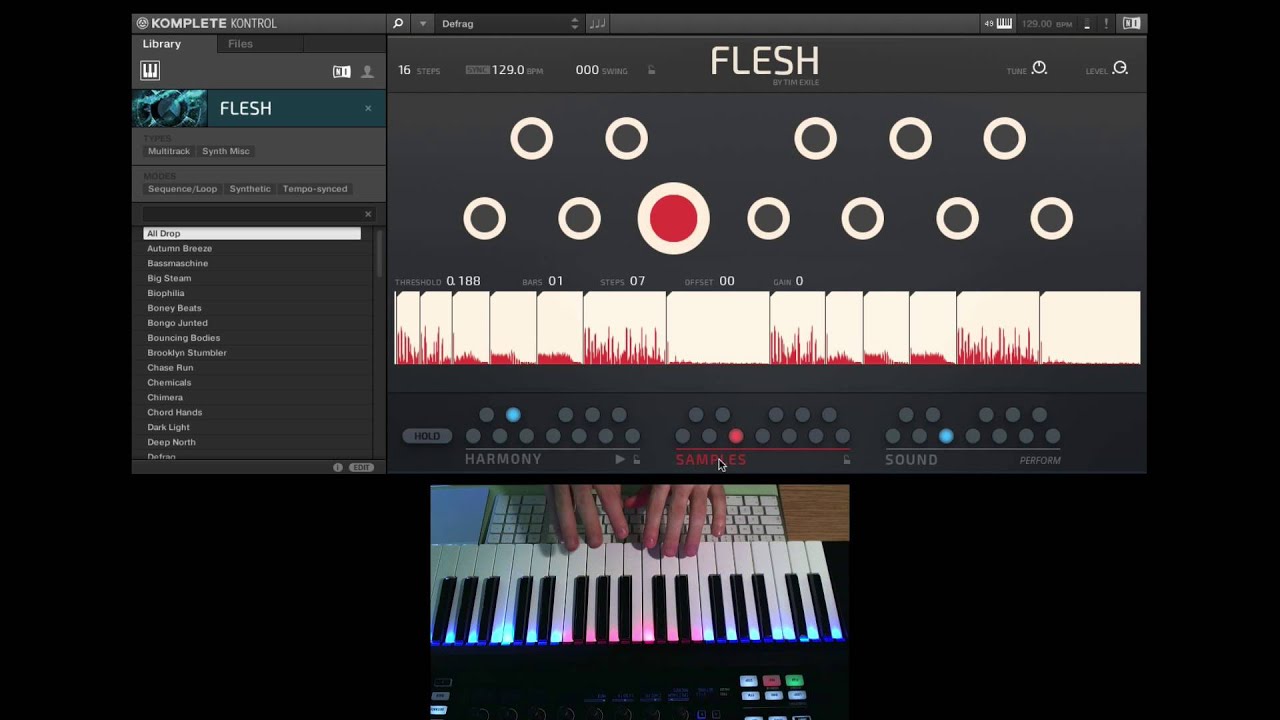Open the HARMONY section
1280x720 pixels.
click(x=503, y=459)
